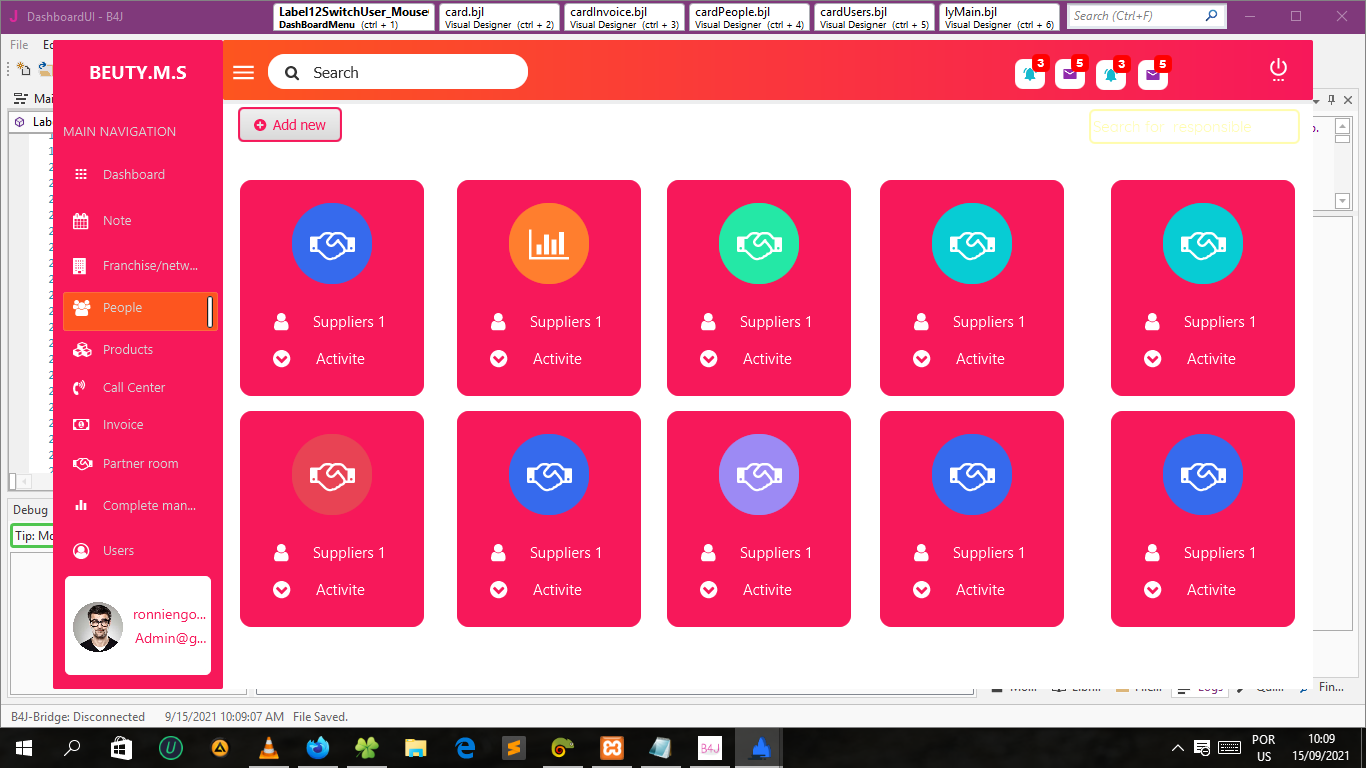Open the B4J app in the taskbar

coord(709,747)
